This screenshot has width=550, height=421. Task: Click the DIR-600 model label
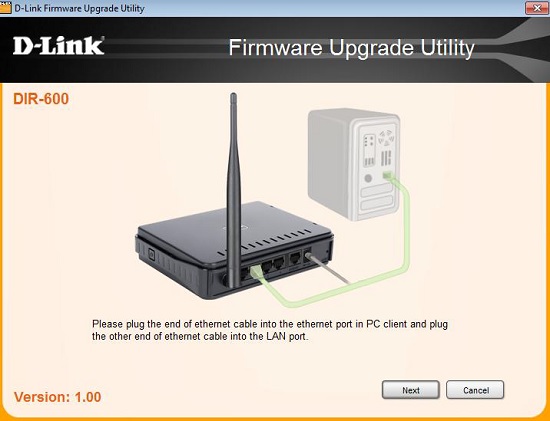pyautogui.click(x=41, y=99)
